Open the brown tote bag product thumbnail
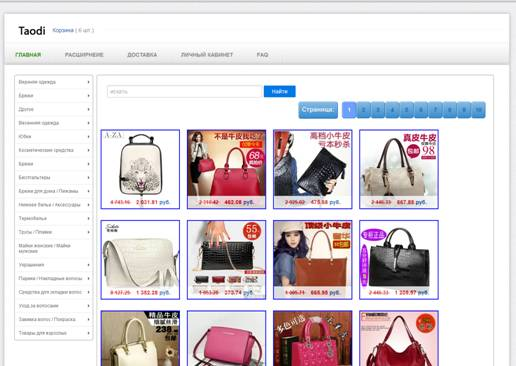The width and height of the screenshot is (516, 366). pos(313,260)
